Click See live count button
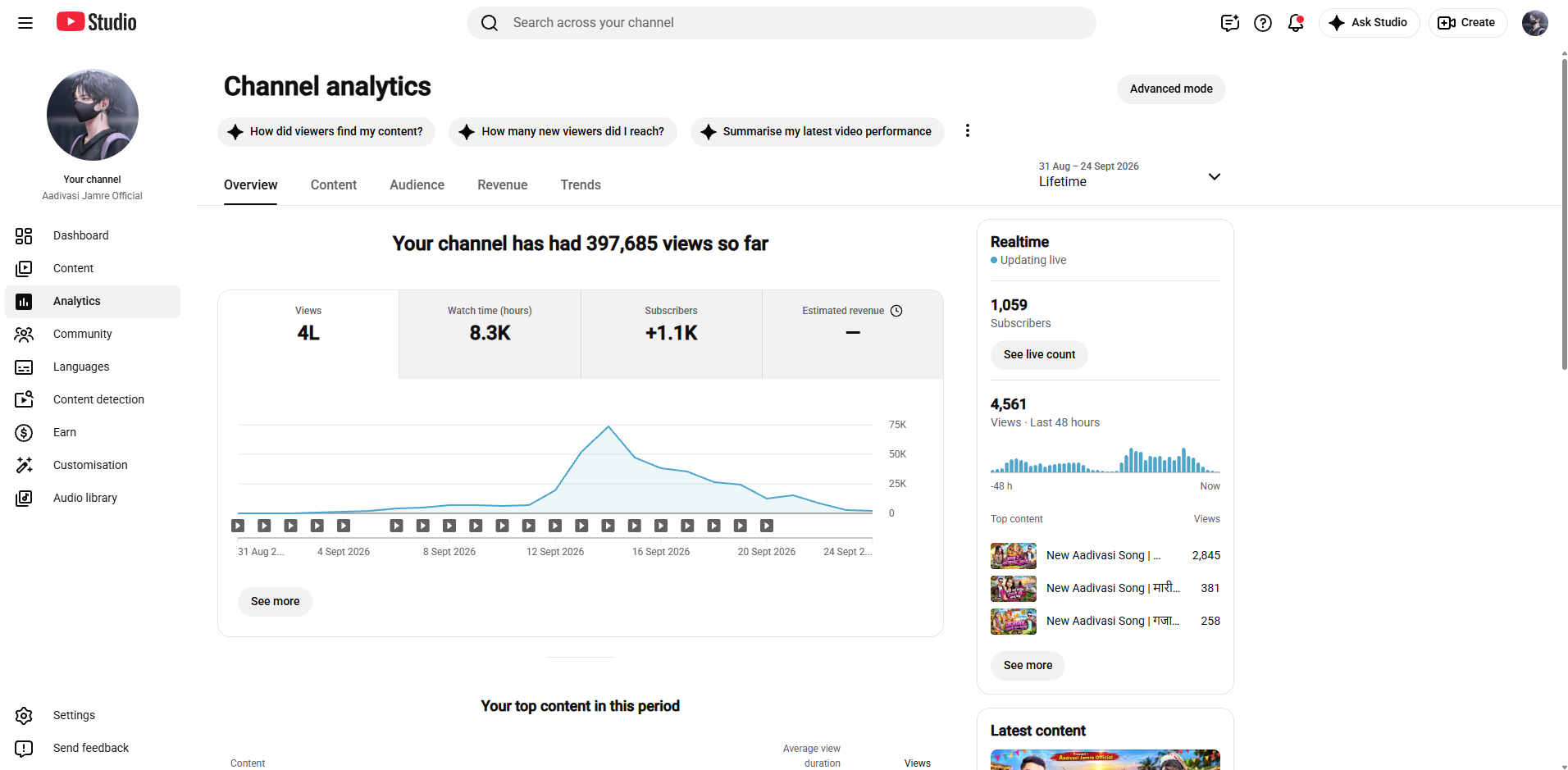The width and height of the screenshot is (1568, 770). pyautogui.click(x=1039, y=355)
